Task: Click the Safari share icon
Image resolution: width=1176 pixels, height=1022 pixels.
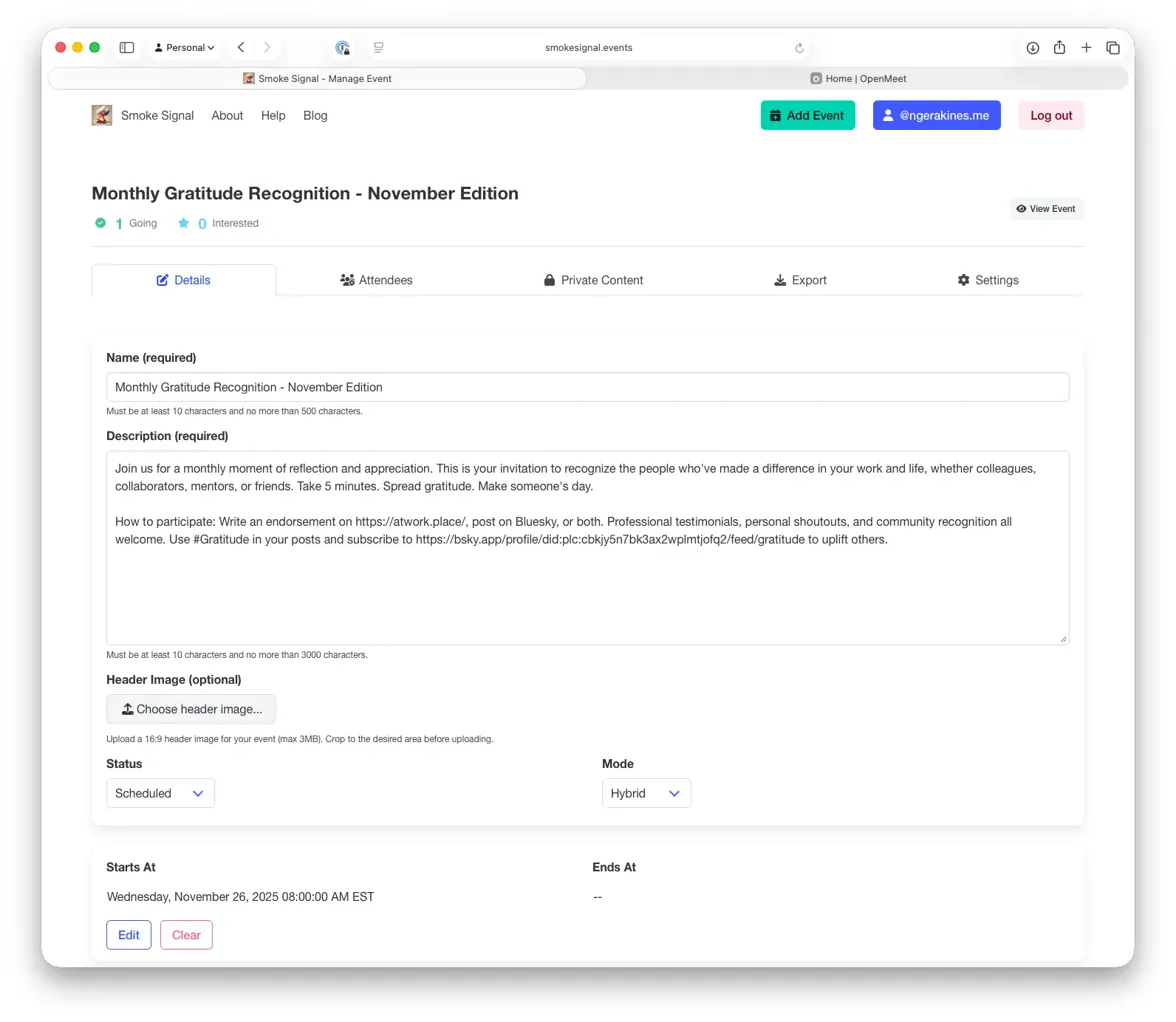Action: click(x=1059, y=47)
